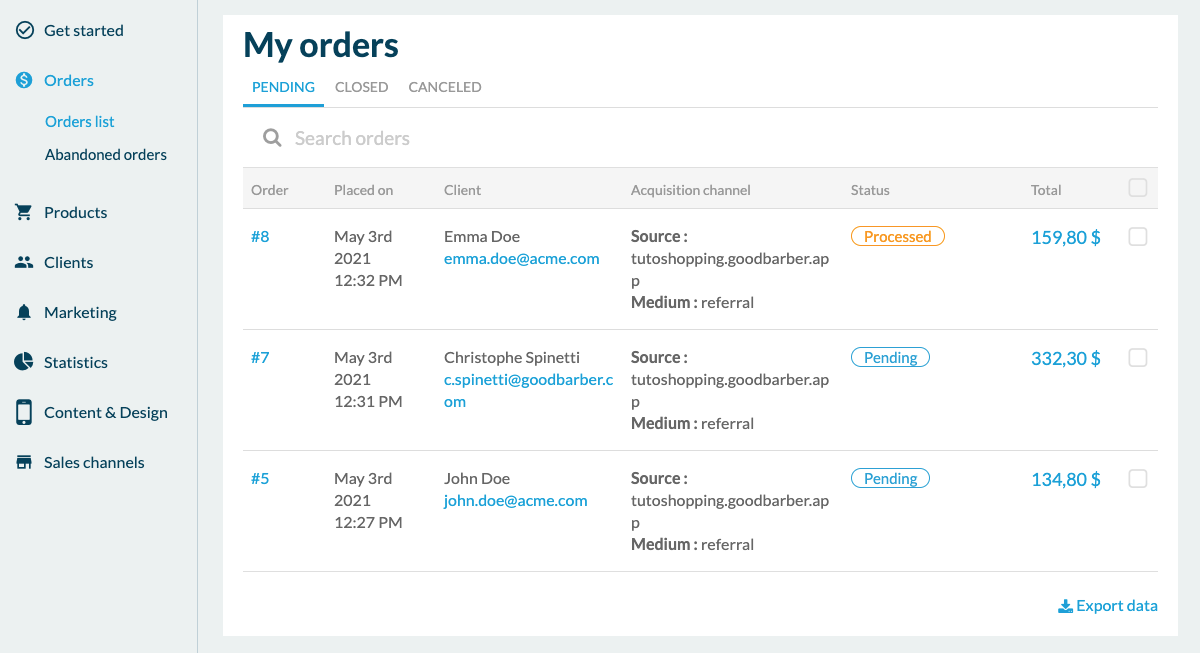
Task: Open Products via the cart icon
Action: click(x=24, y=212)
